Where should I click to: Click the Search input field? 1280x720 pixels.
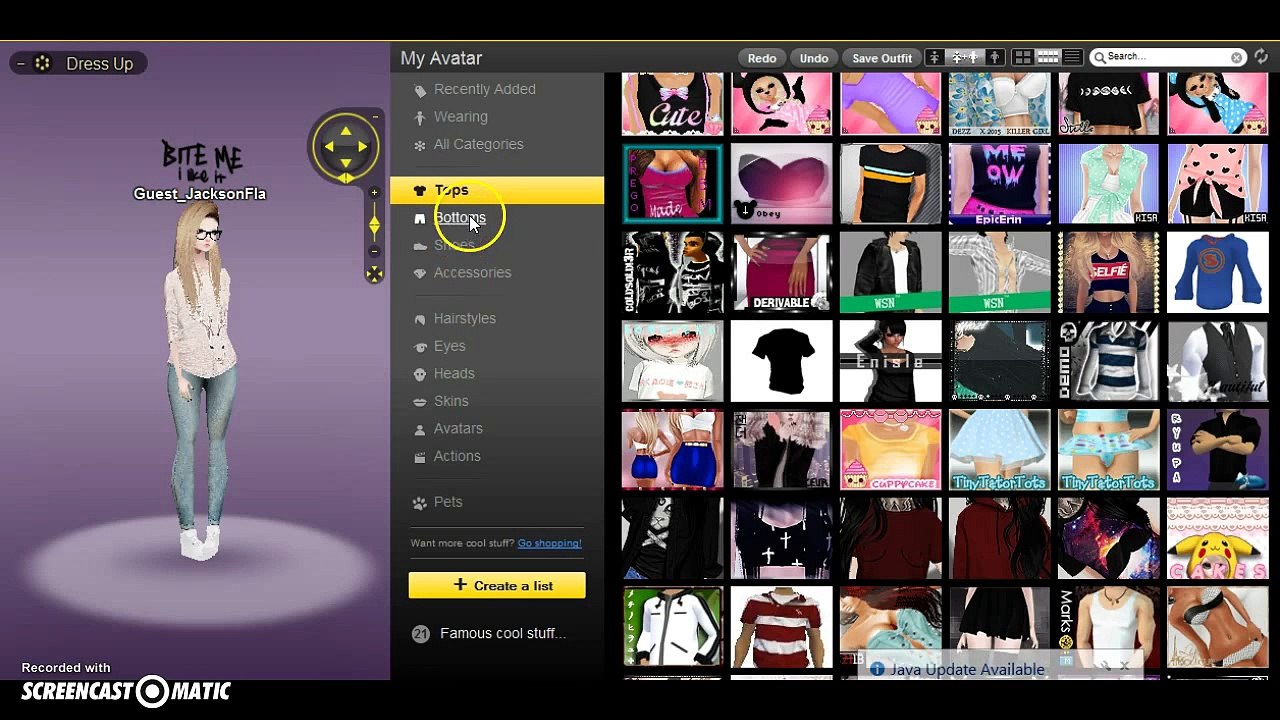(1166, 57)
